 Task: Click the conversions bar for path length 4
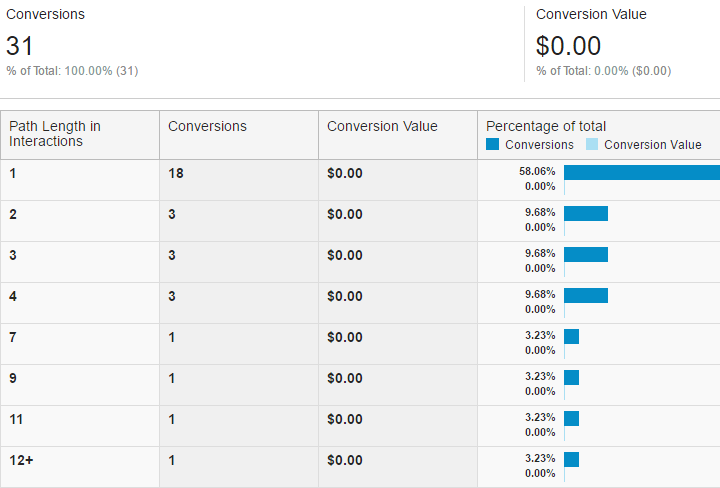[x=586, y=295]
